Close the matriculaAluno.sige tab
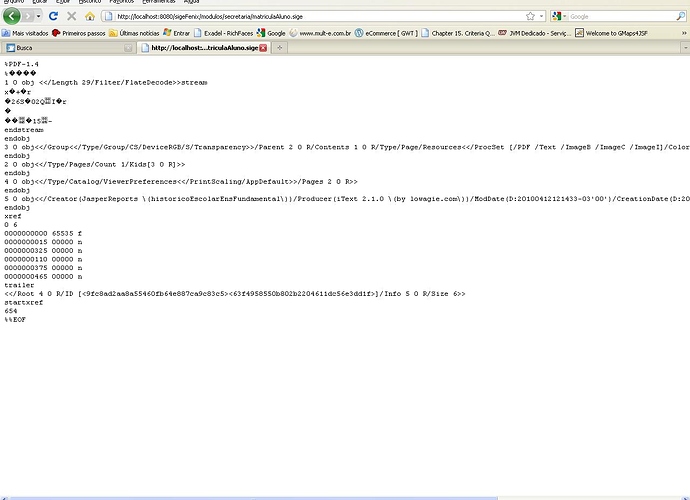The image size is (690, 500). click(x=263, y=48)
